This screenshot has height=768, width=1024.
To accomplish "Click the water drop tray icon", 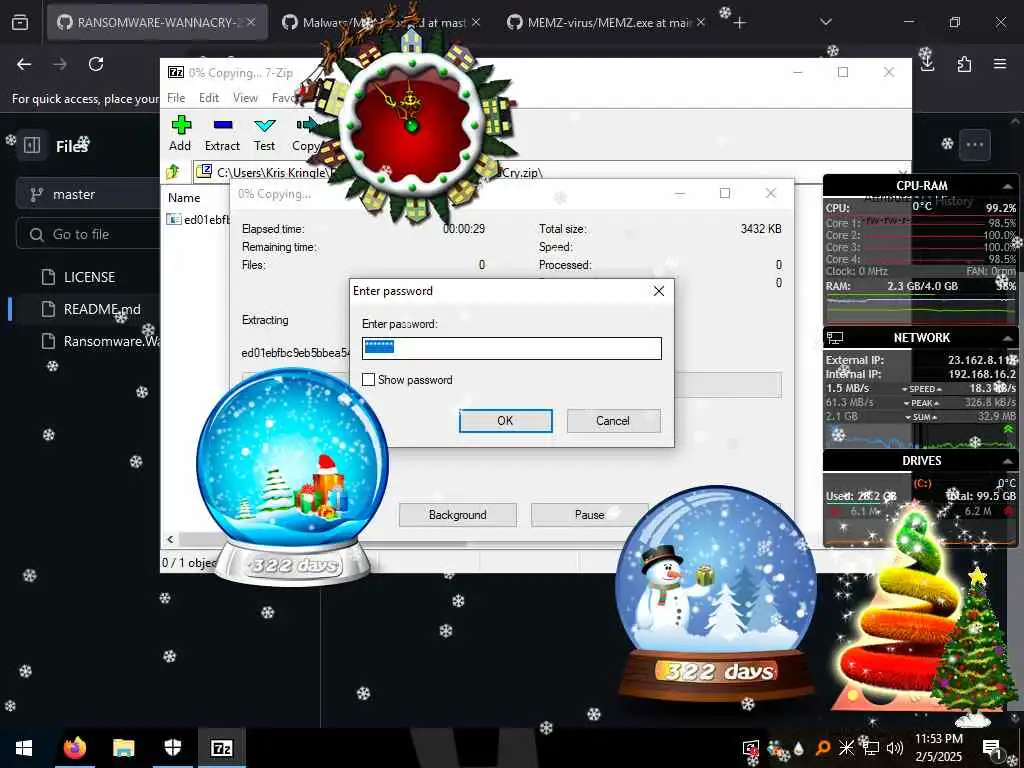I will [x=799, y=748].
